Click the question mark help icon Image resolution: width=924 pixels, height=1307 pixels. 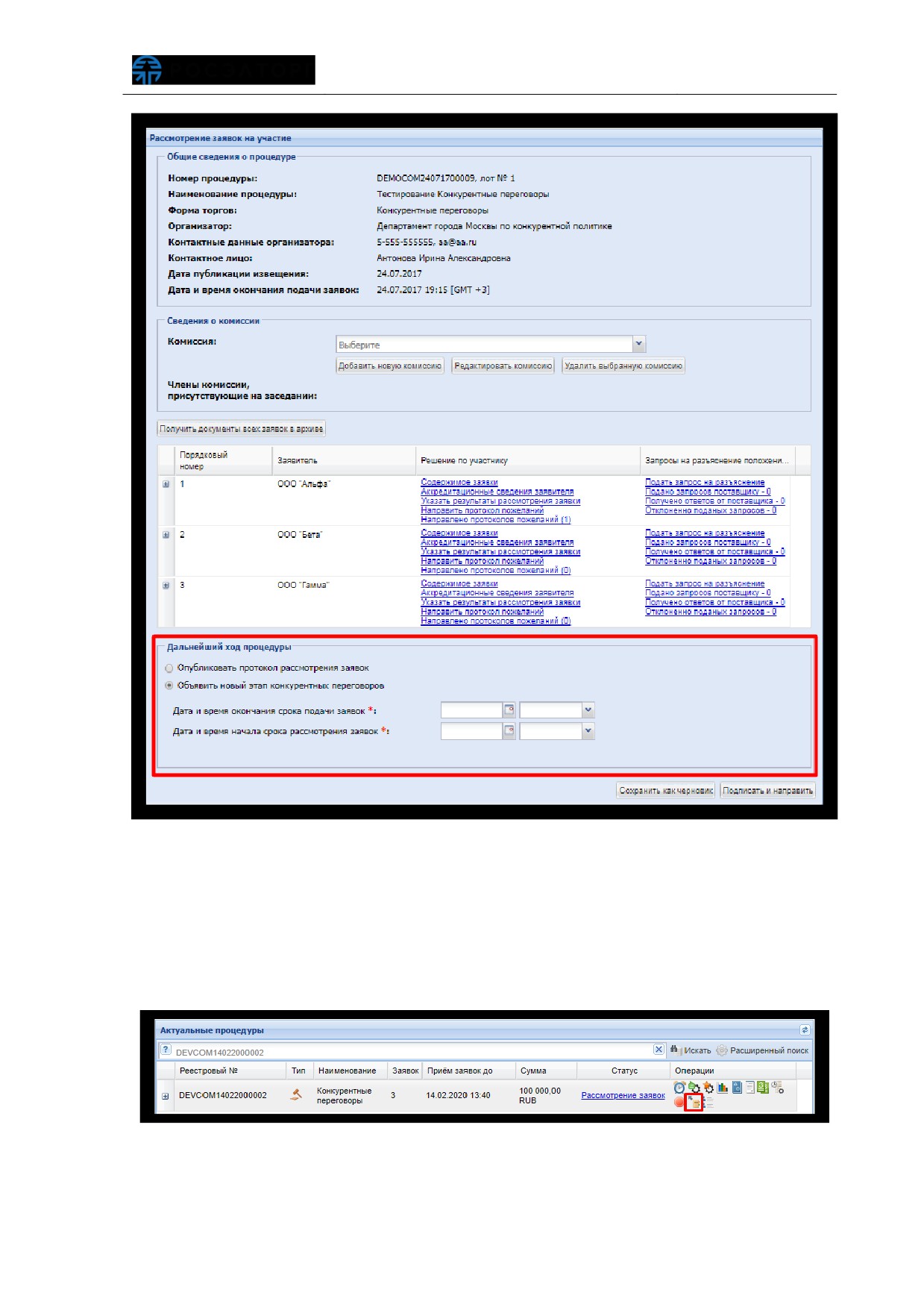166,1050
